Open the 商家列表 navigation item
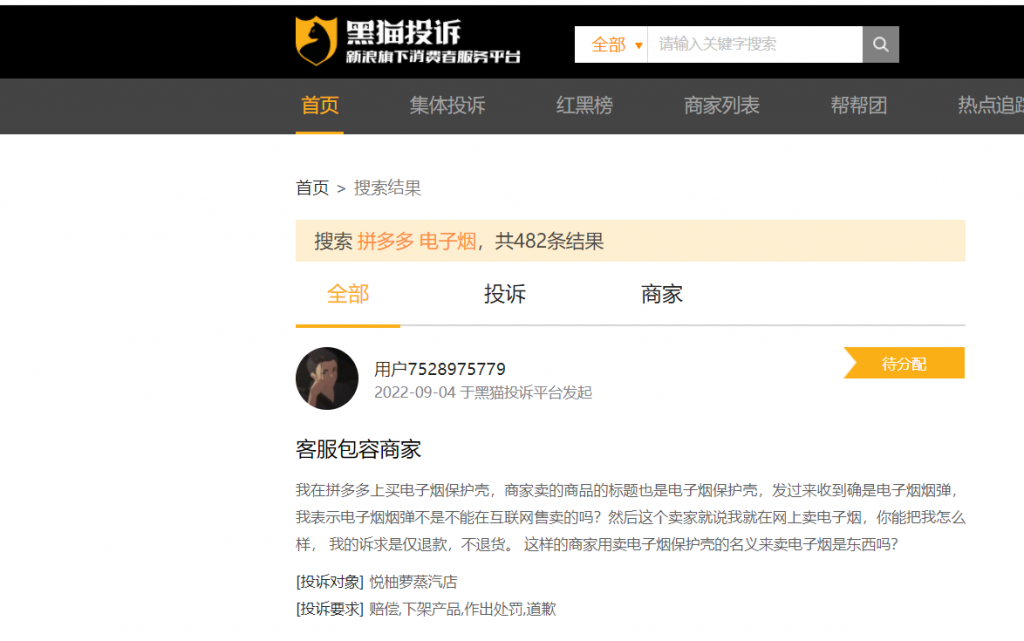Screen dimensions: 1024x641 coord(722,105)
